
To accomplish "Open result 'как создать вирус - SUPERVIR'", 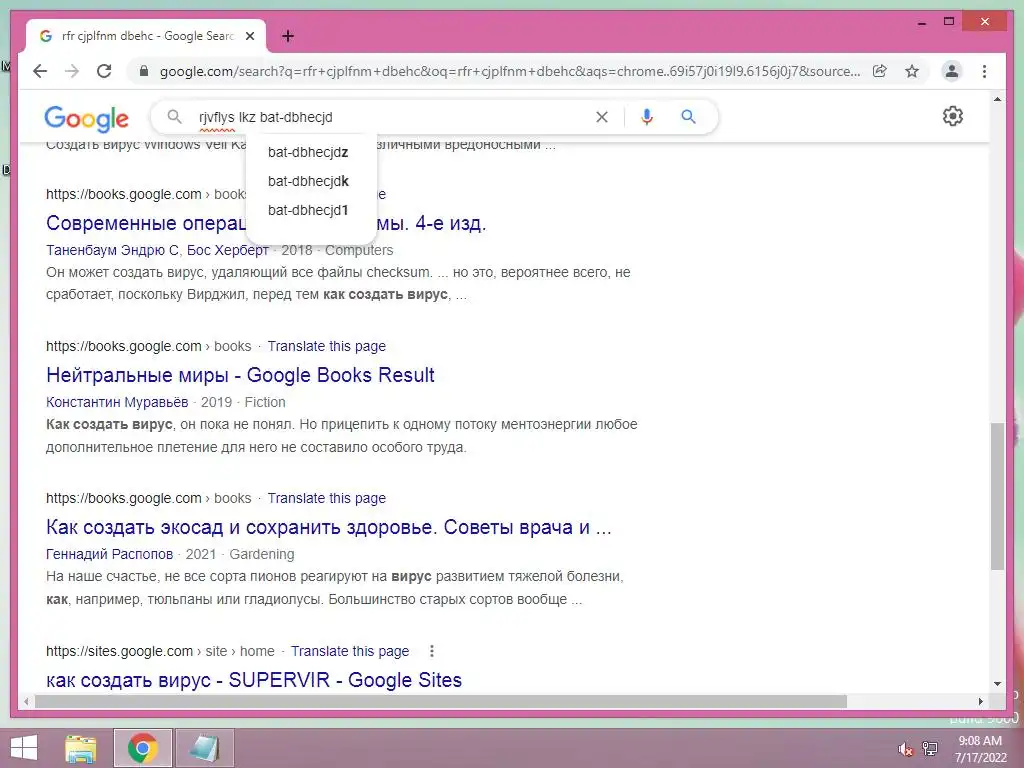I will (254, 680).
